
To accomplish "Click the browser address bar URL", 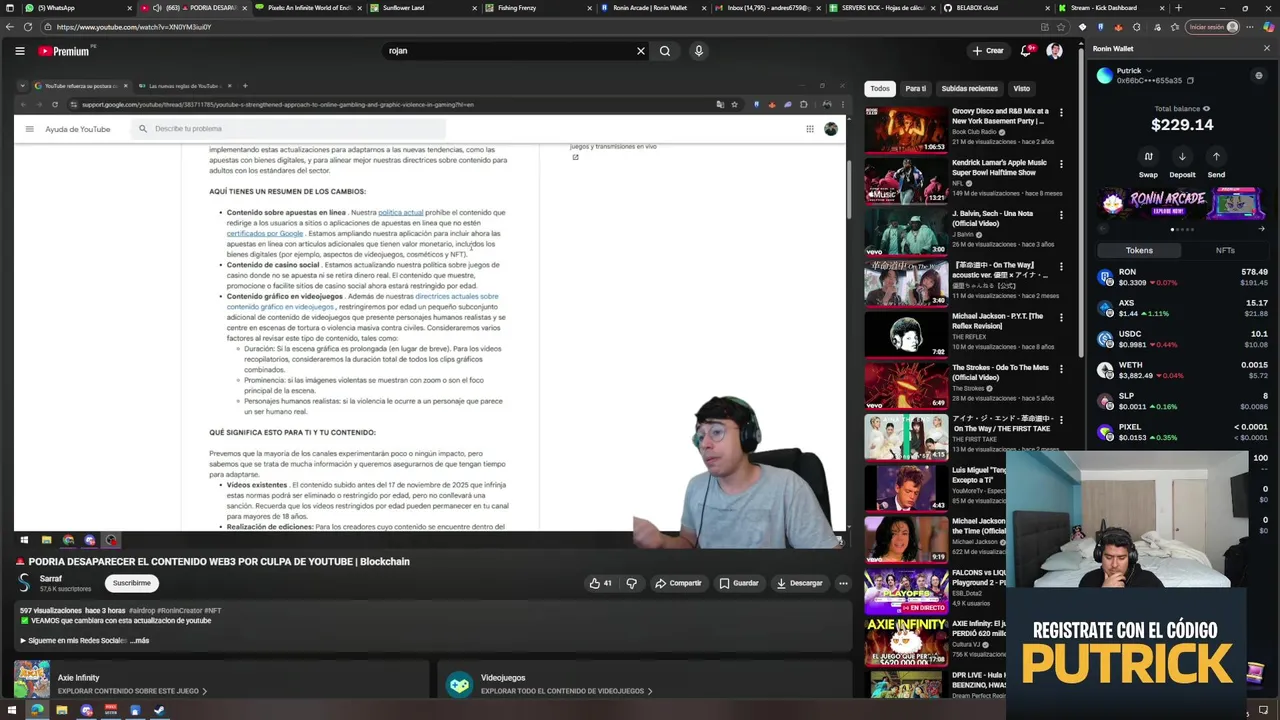I will tap(134, 27).
